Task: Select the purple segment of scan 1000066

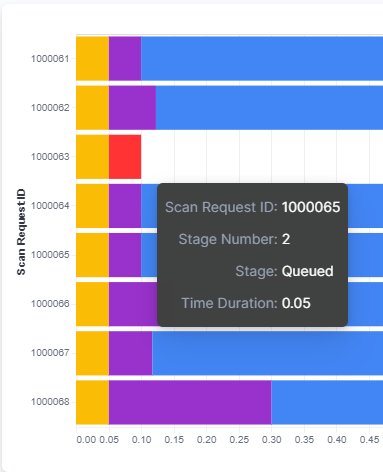Action: click(x=133, y=304)
